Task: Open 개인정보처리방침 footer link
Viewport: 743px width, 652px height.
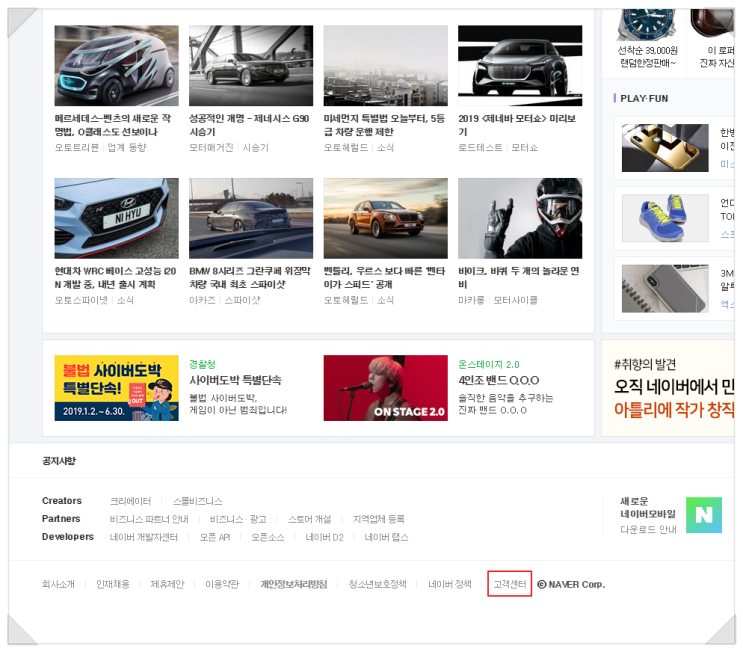Action: (x=294, y=584)
